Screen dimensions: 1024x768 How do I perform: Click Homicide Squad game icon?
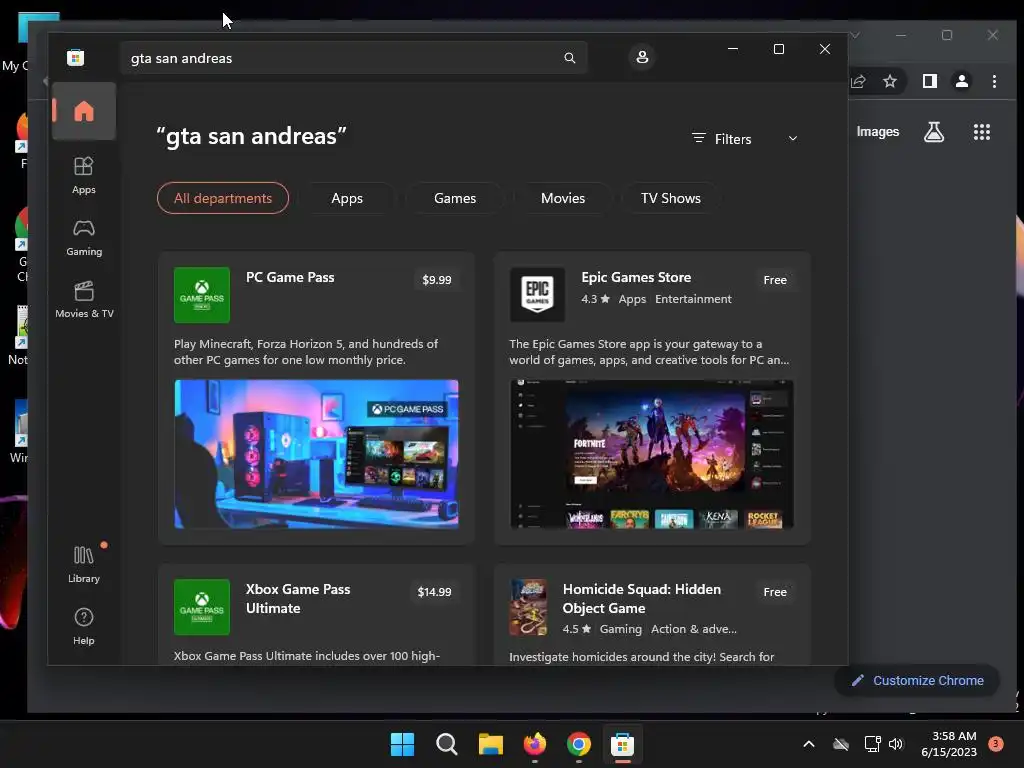[x=528, y=607]
